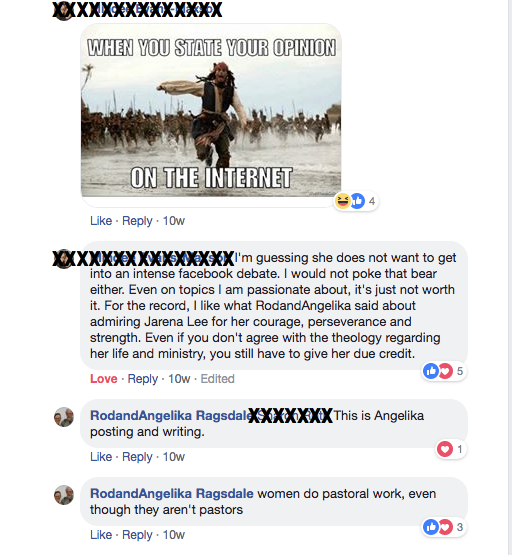Open RodandAngelika avatar on pastoral work comment
Image resolution: width=512 pixels, height=555 pixels.
tap(64, 495)
